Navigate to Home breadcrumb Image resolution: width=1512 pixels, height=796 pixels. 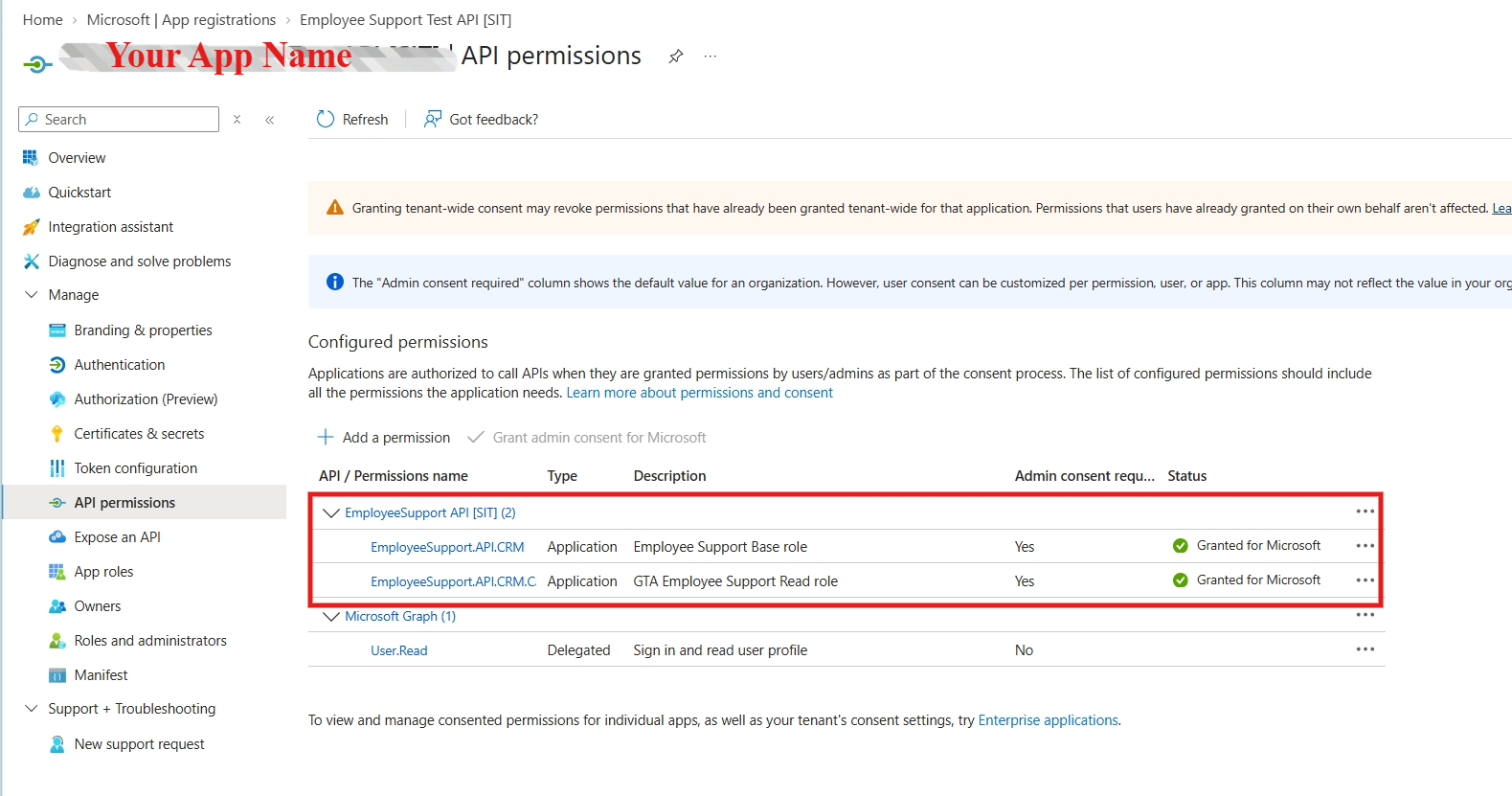(43, 20)
